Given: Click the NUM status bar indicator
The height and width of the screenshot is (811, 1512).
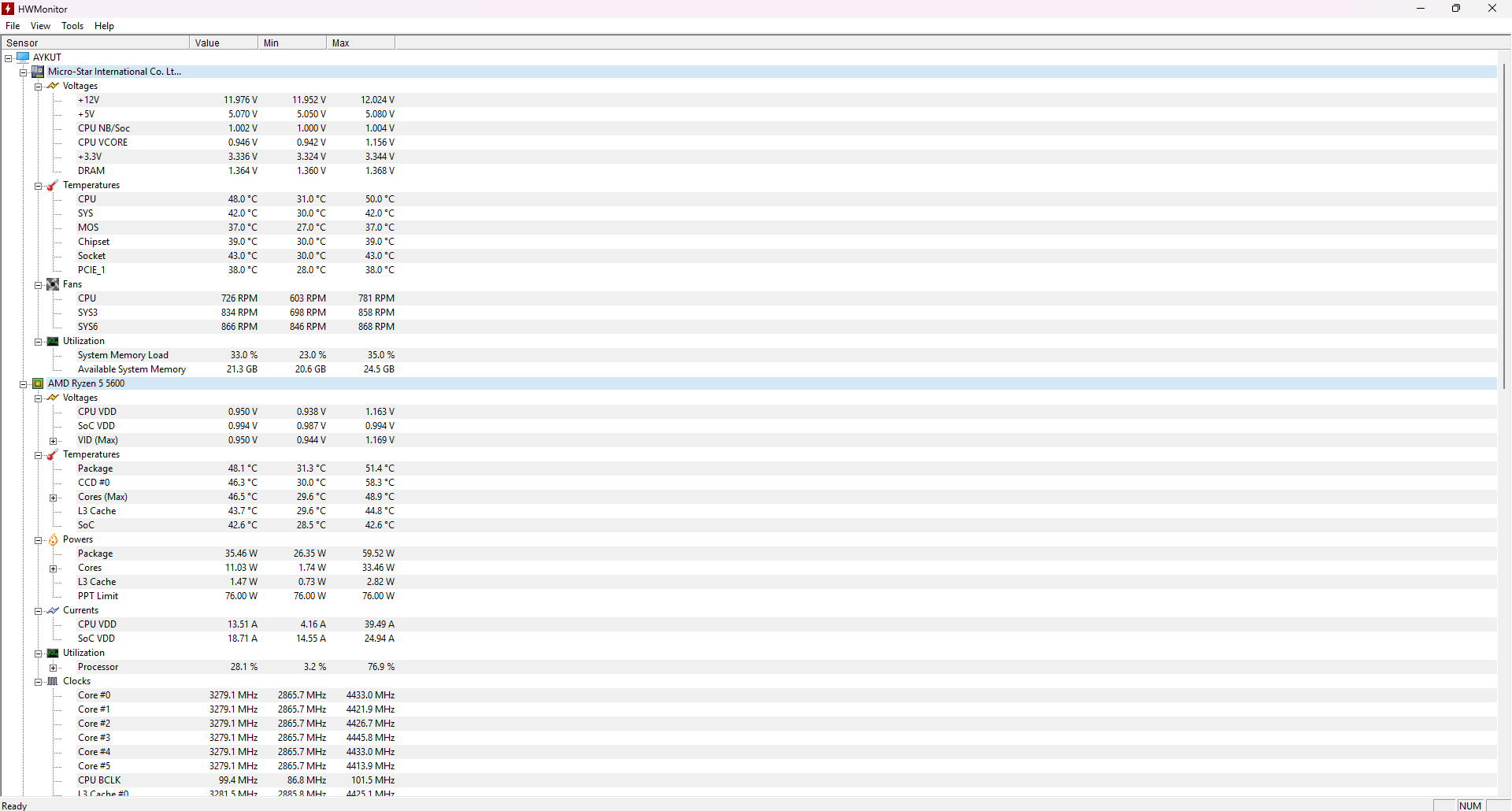Looking at the screenshot, I should pos(1469,805).
